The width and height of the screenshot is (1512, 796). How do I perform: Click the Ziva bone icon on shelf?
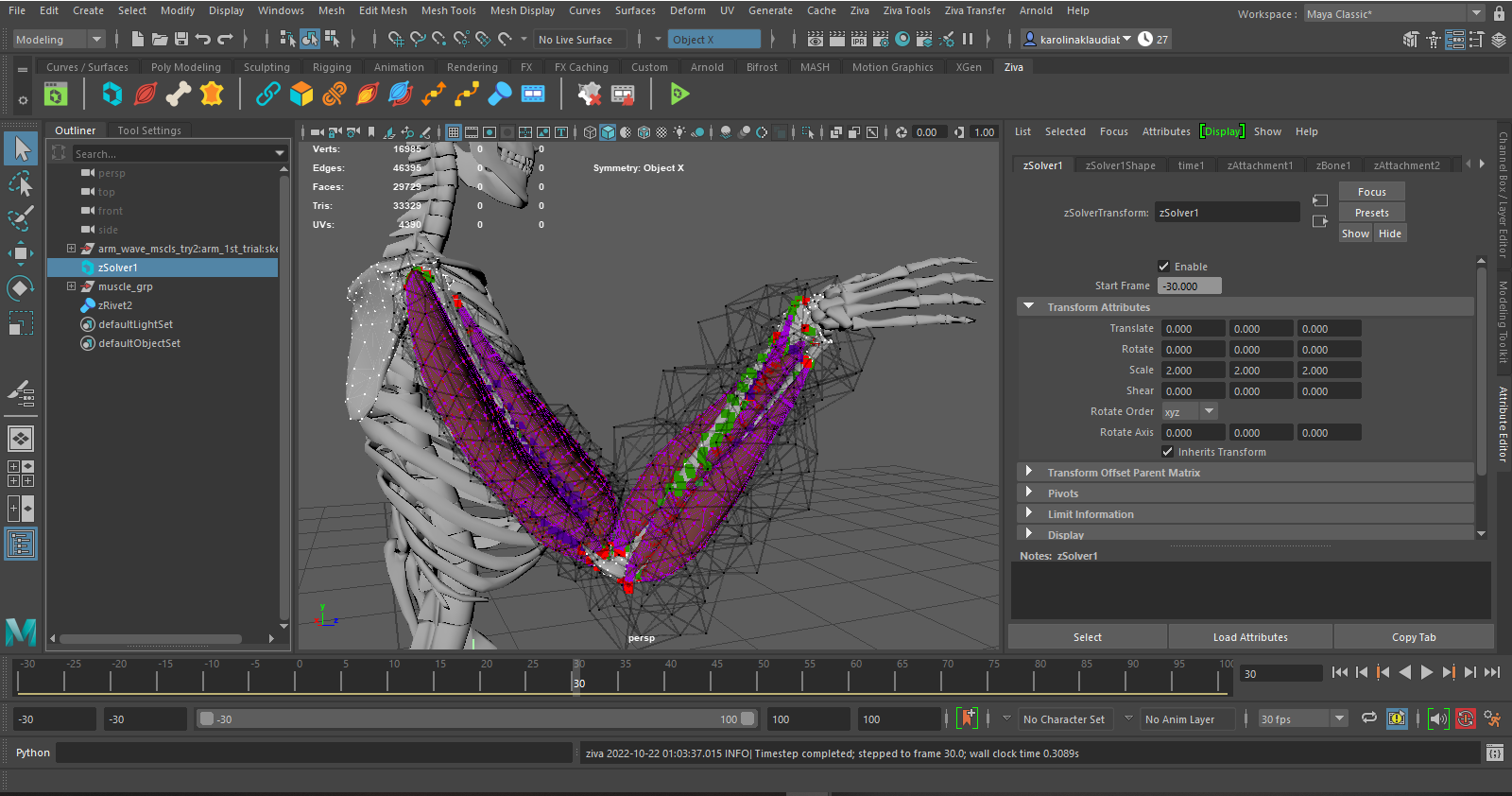pyautogui.click(x=179, y=94)
